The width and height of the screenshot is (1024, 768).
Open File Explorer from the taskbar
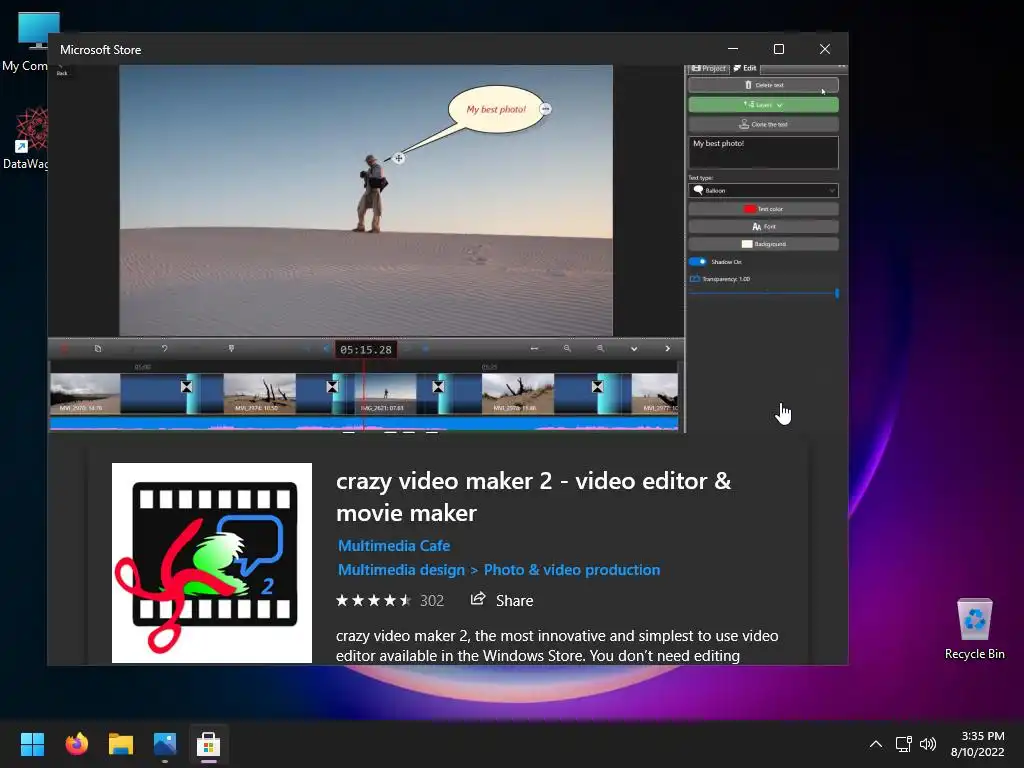click(x=121, y=744)
